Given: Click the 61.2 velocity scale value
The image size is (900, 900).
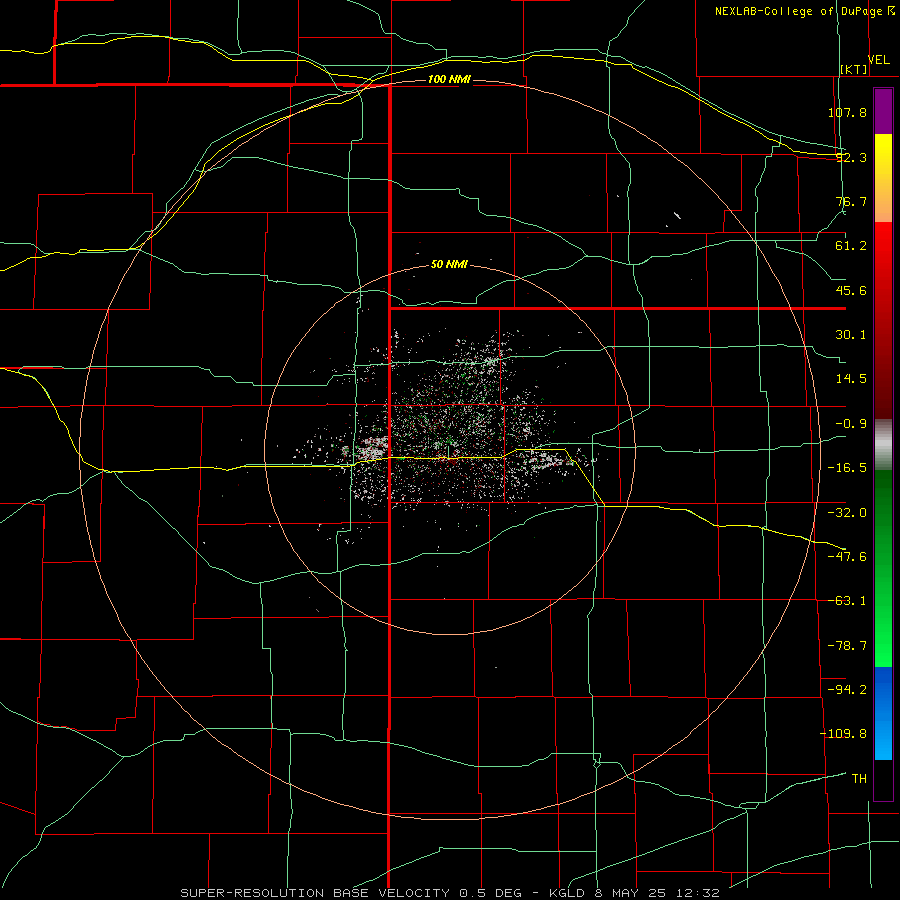Looking at the screenshot, I should tap(851, 246).
